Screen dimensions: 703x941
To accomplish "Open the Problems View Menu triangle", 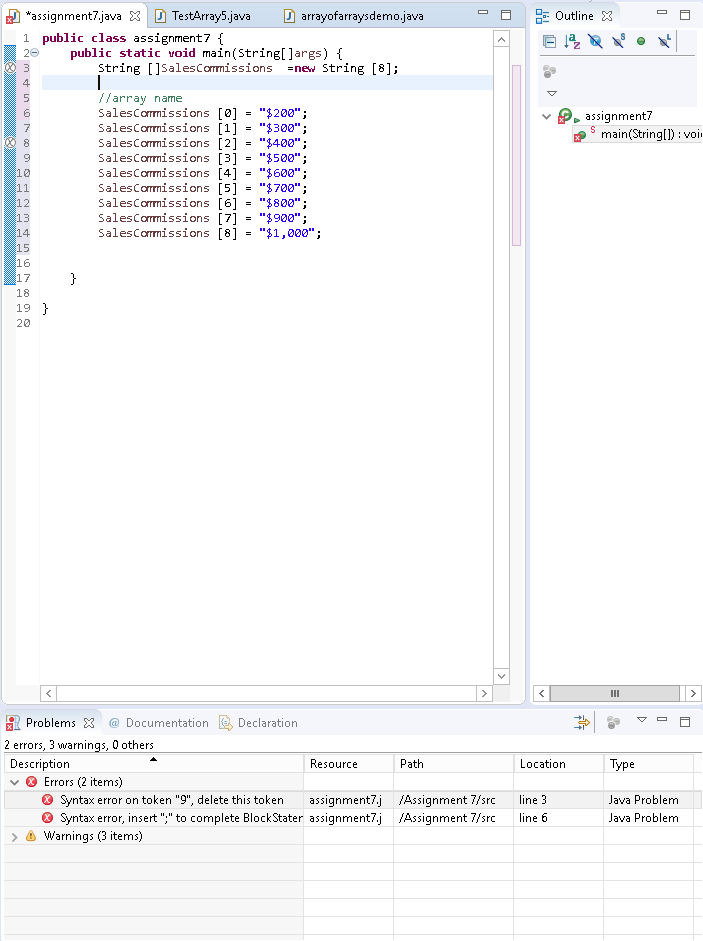I will click(642, 720).
